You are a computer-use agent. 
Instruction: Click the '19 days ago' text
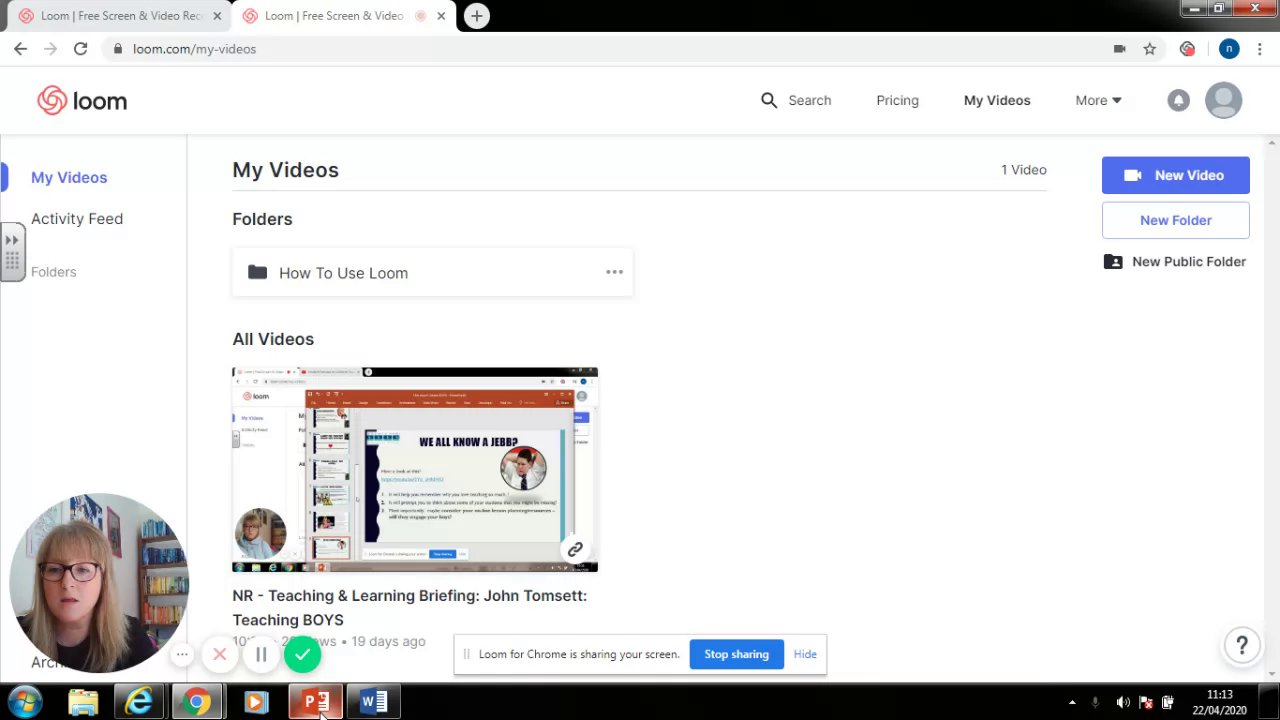387,641
